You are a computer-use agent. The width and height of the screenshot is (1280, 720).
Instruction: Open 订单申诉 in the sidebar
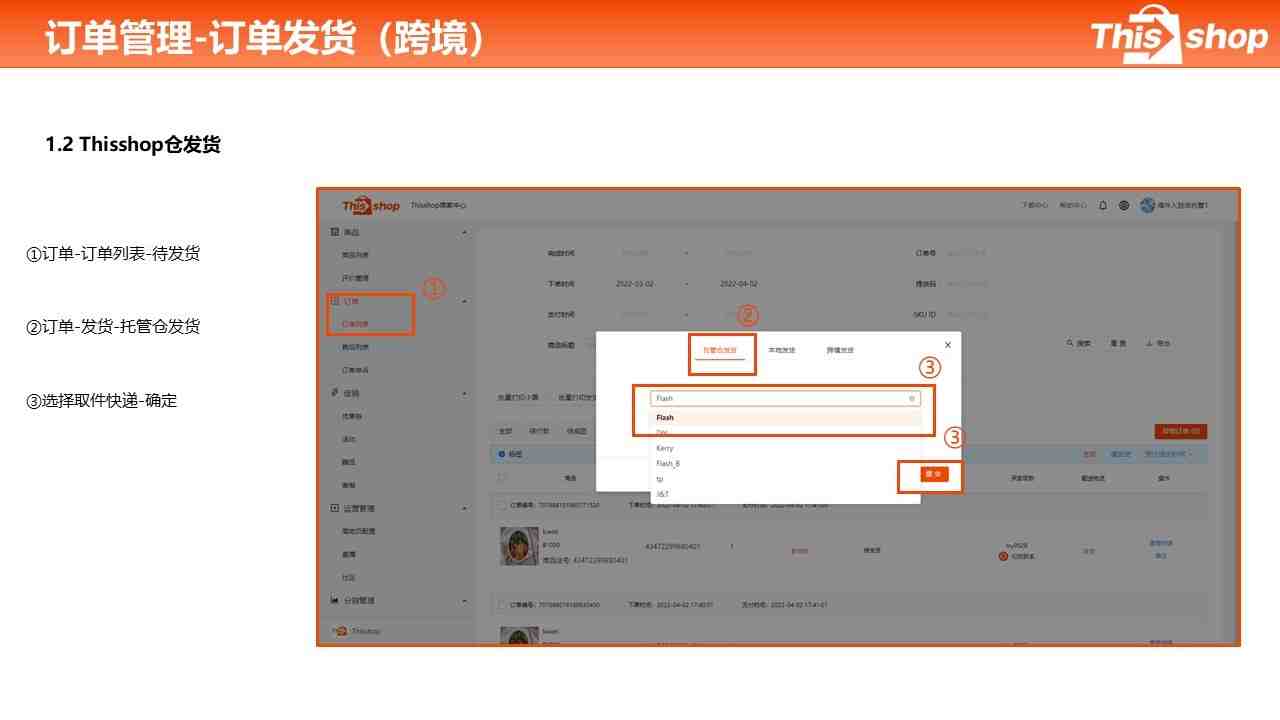pyautogui.click(x=355, y=370)
